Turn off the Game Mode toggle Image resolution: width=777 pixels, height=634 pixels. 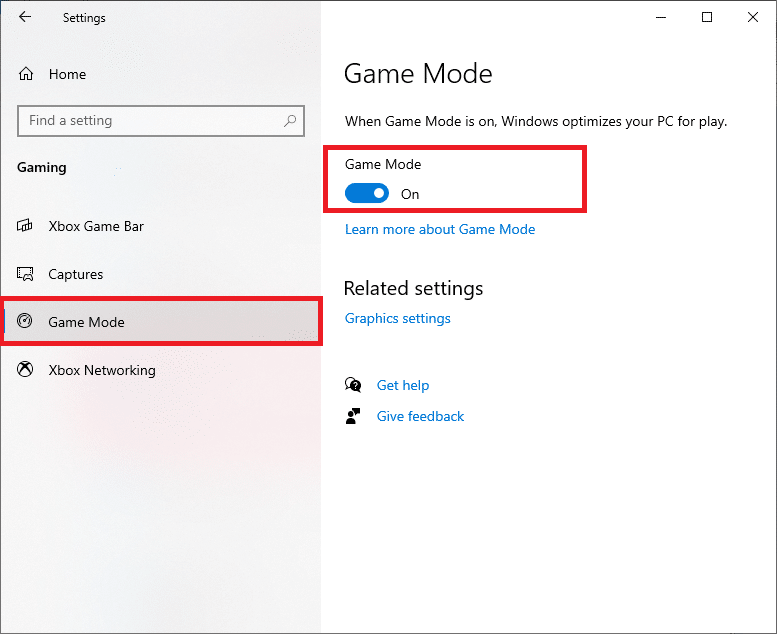pyautogui.click(x=367, y=194)
